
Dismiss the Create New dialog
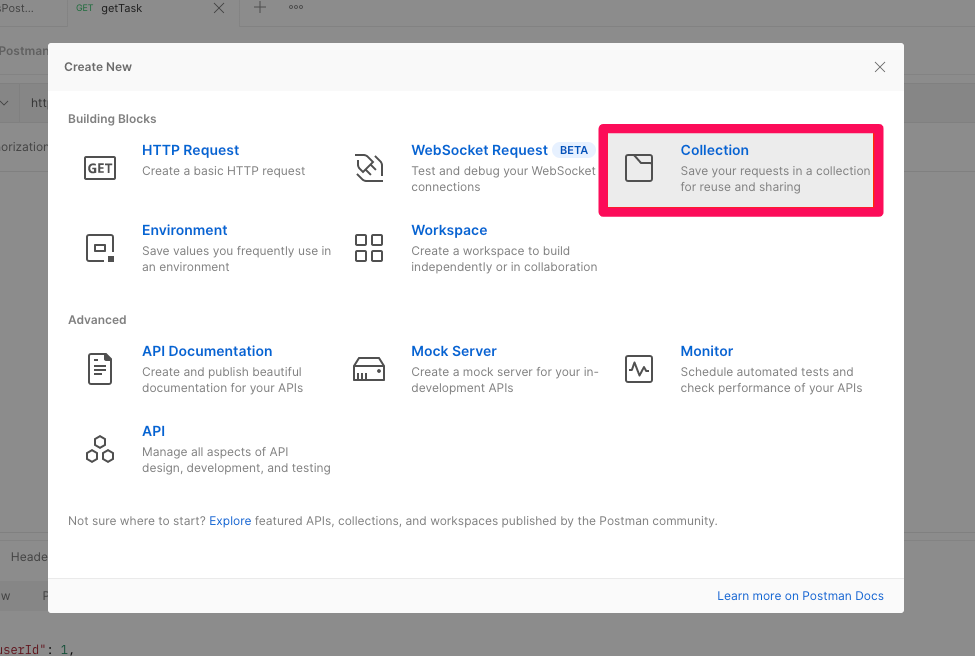pyautogui.click(x=879, y=67)
